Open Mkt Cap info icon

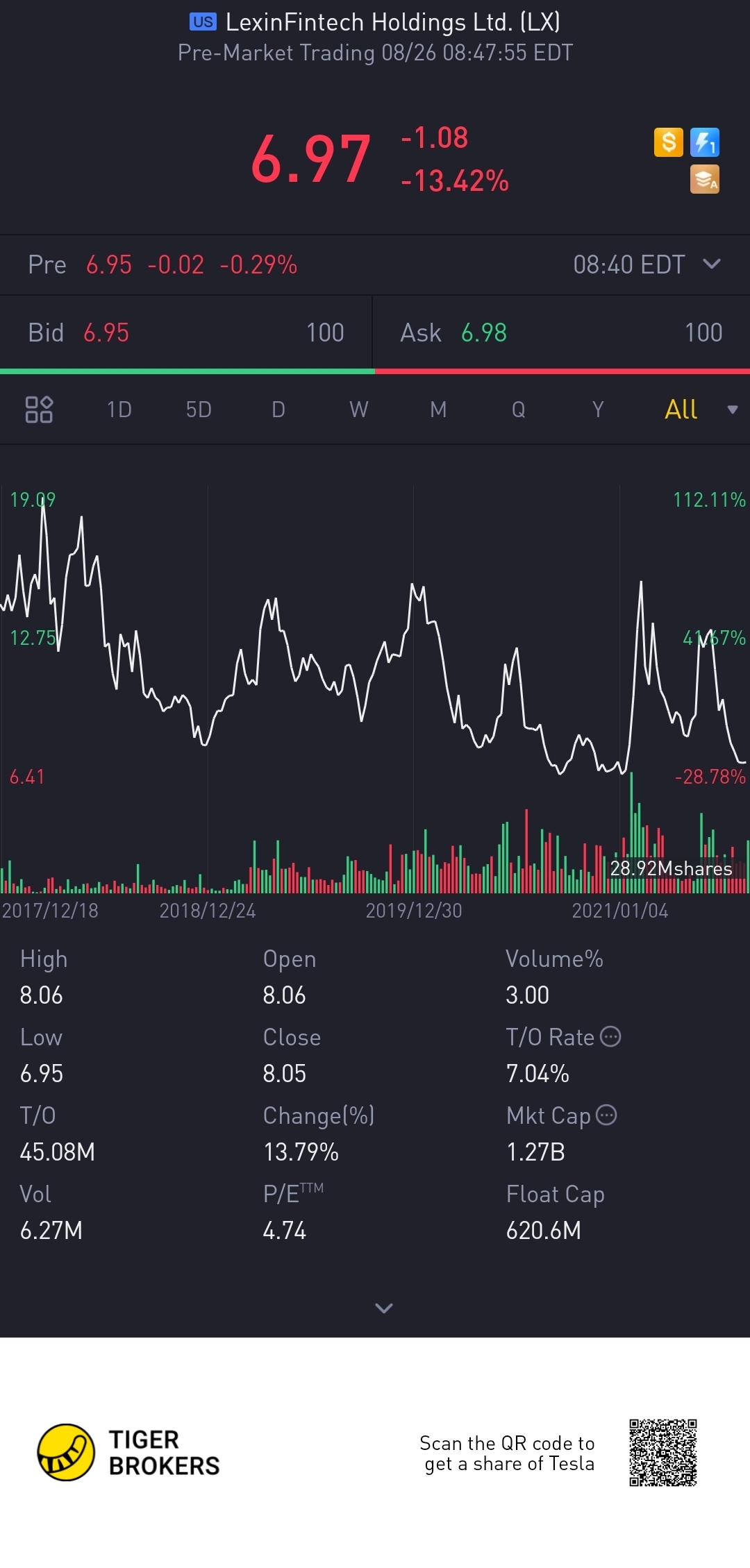[x=606, y=1115]
